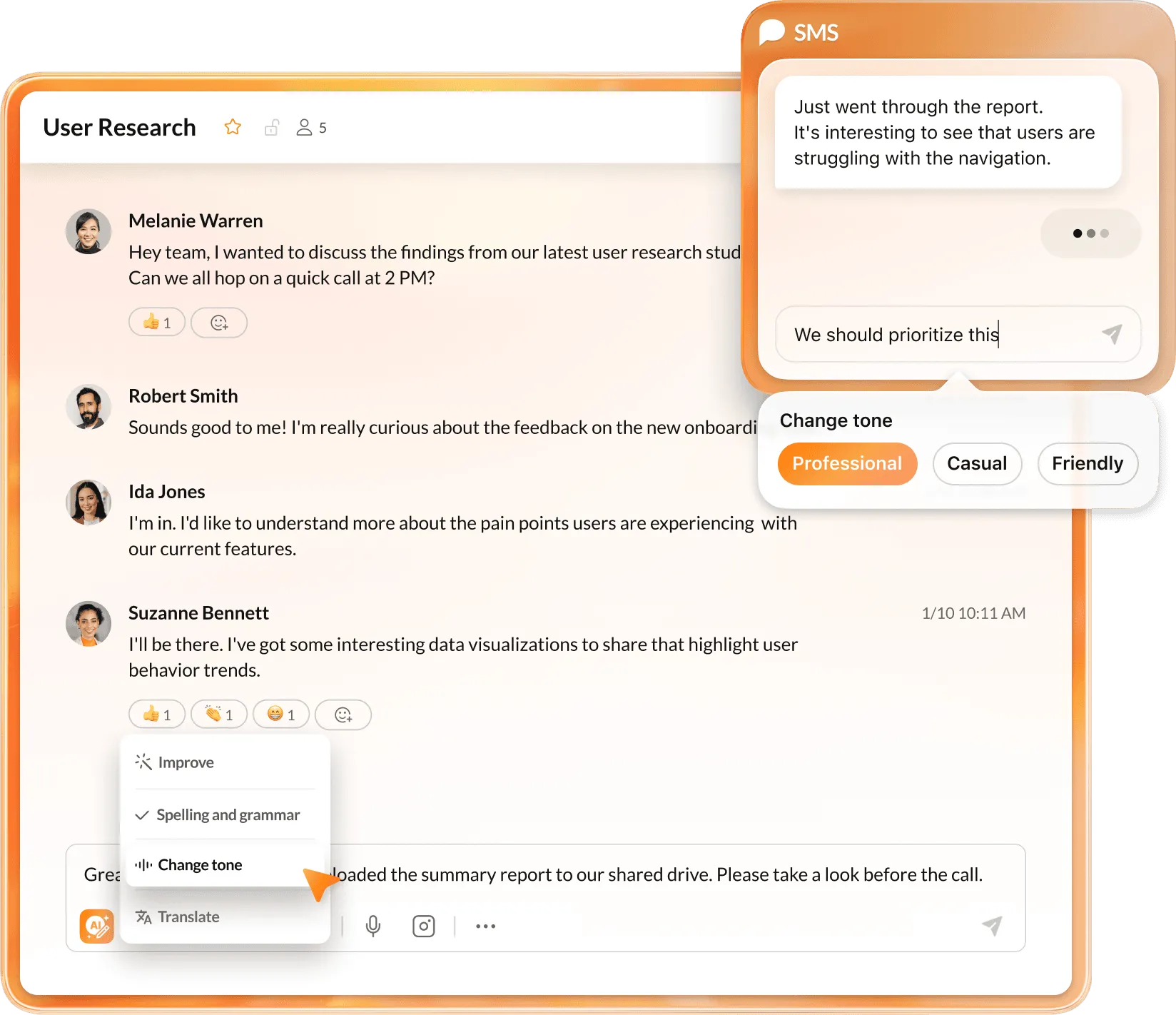Screen dimensions: 1176x1015
Task: Choose the Friendly tone
Action: pos(1088,463)
